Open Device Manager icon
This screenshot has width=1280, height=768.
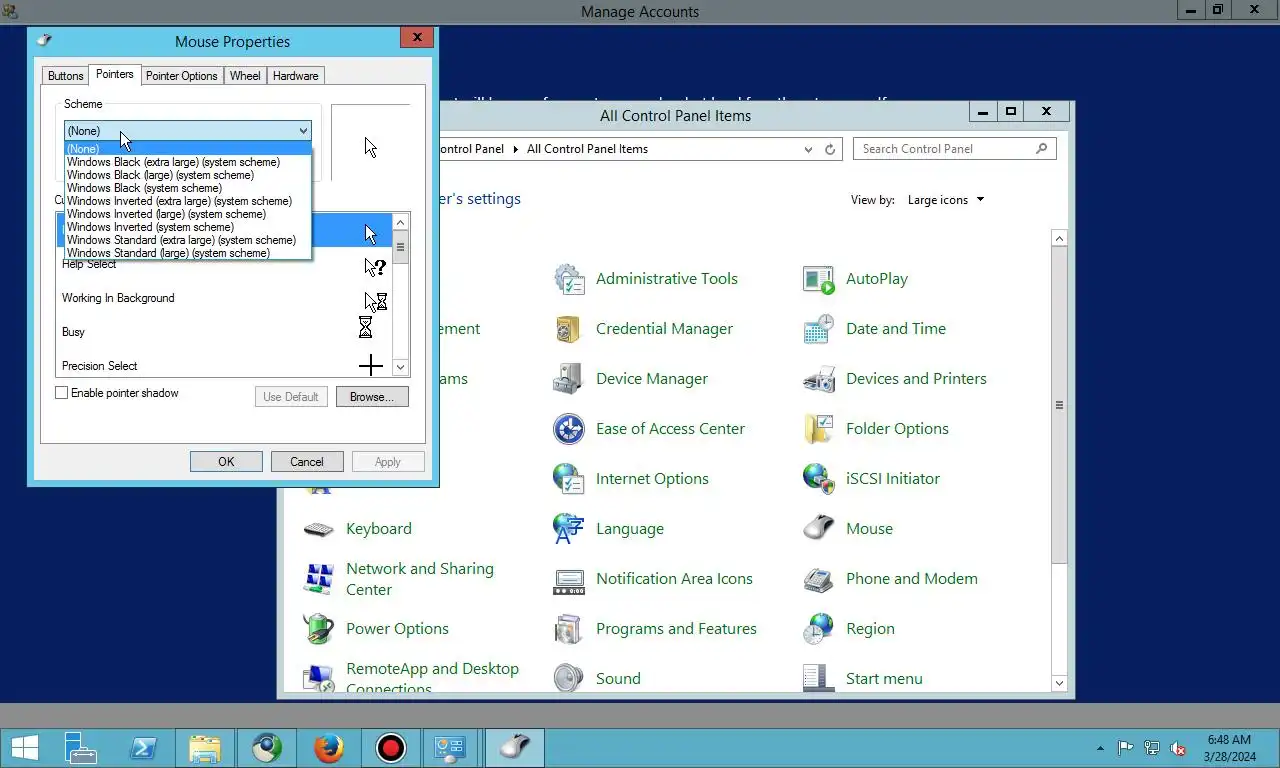pyautogui.click(x=569, y=379)
